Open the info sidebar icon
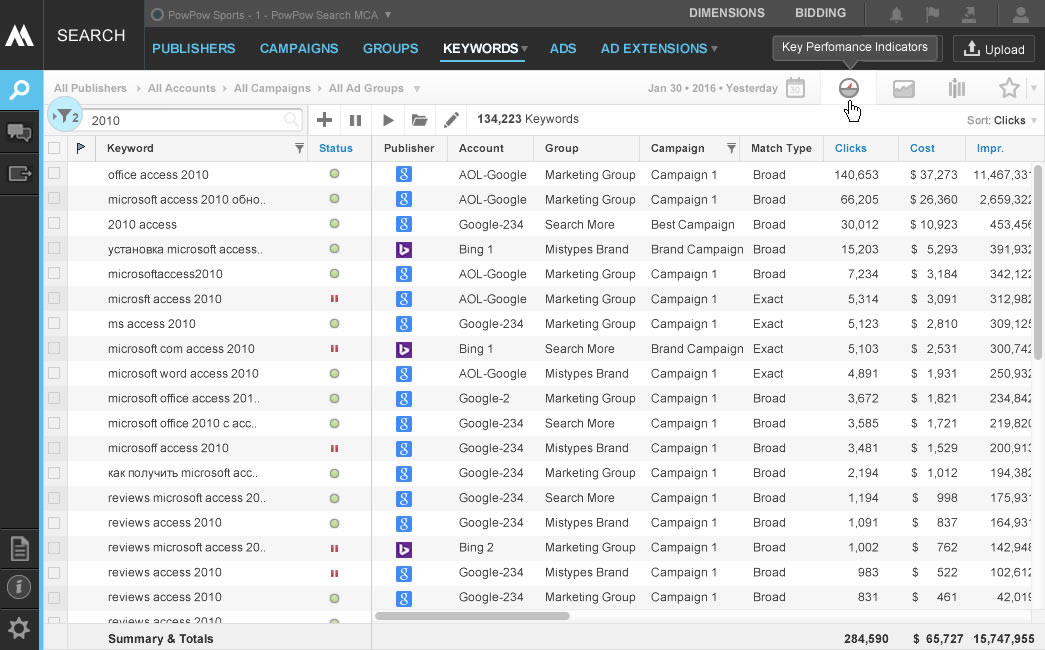Image resolution: width=1045 pixels, height=650 pixels. [19, 587]
